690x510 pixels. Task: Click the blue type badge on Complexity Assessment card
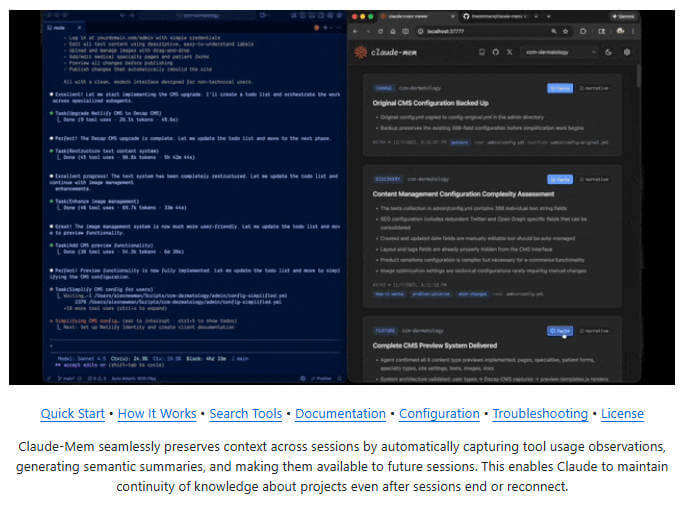tap(388, 179)
